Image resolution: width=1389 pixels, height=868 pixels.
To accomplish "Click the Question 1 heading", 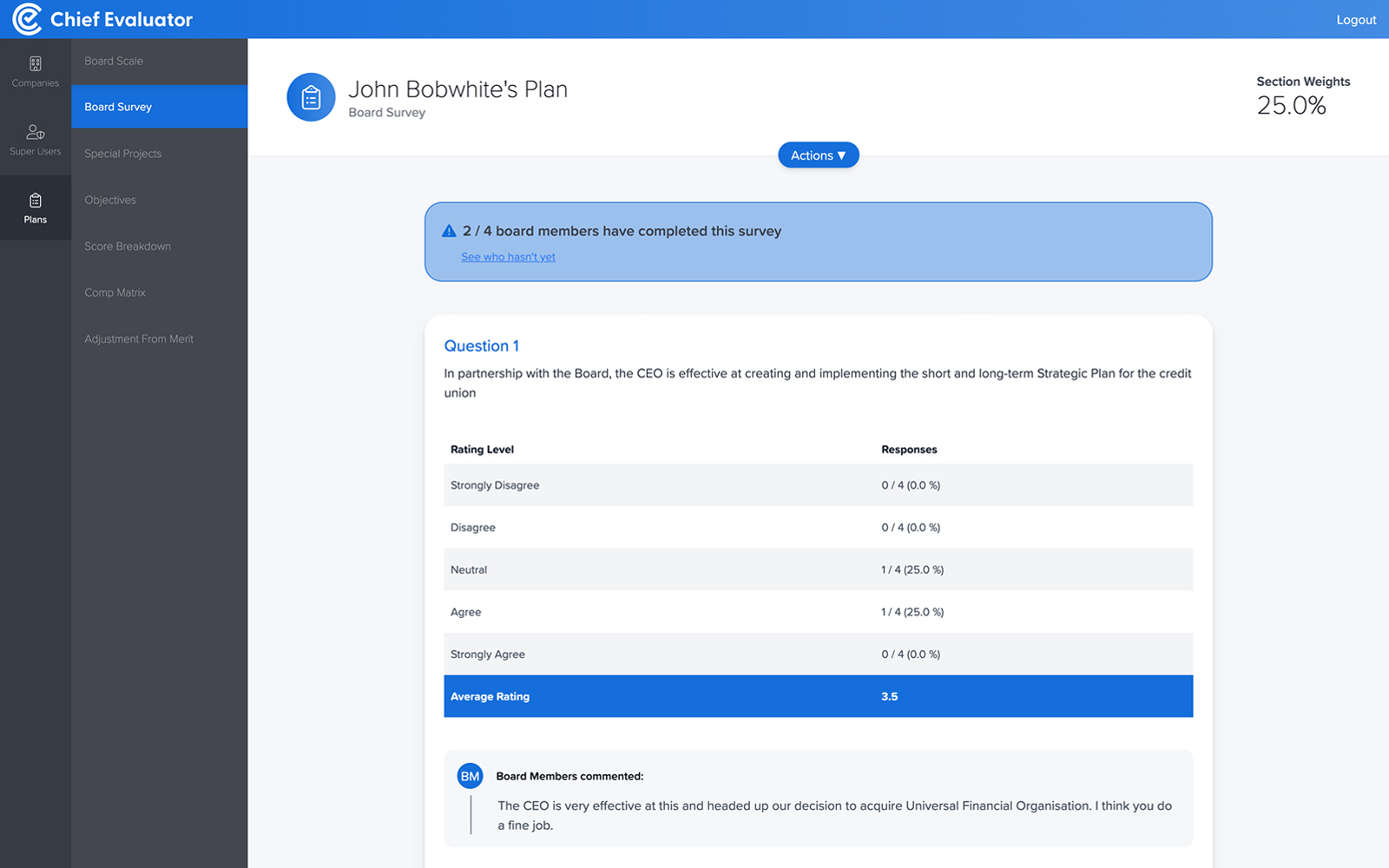I will pos(481,345).
